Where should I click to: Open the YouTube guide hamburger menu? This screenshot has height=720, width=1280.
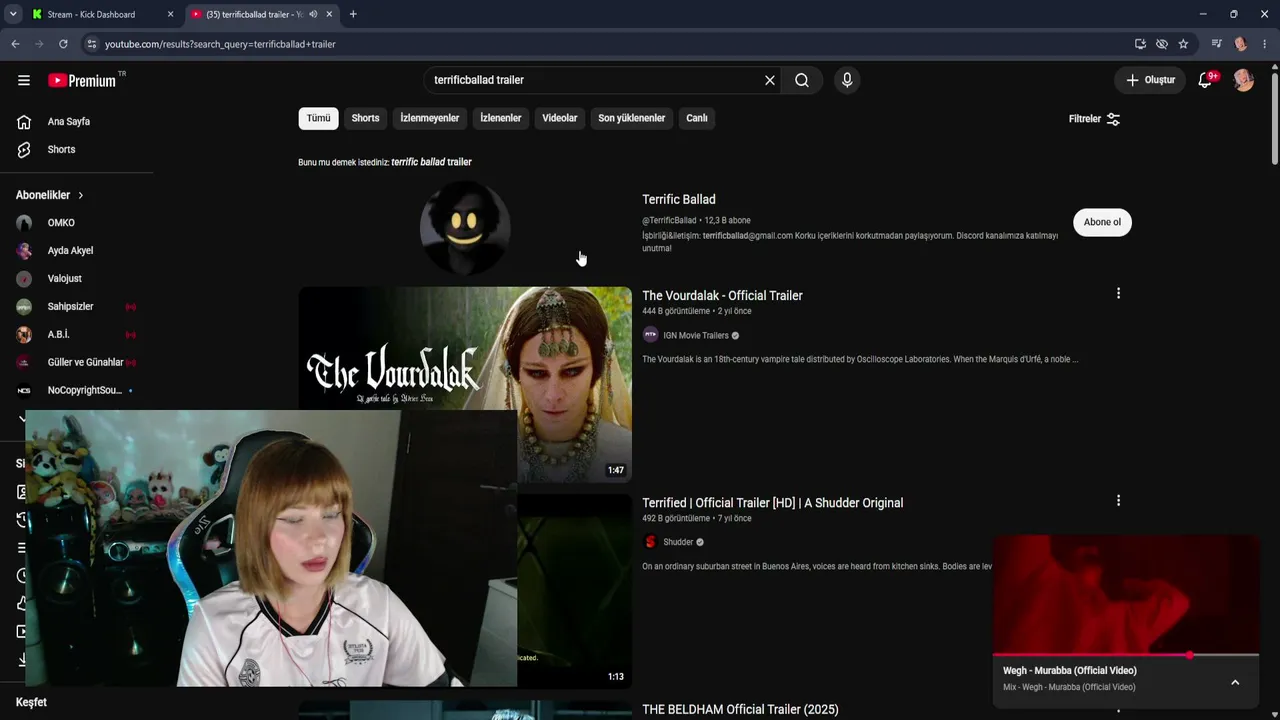[x=24, y=80]
